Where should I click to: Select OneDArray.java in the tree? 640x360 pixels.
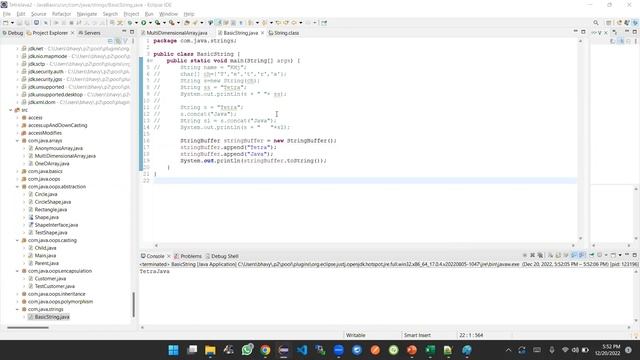(52, 164)
